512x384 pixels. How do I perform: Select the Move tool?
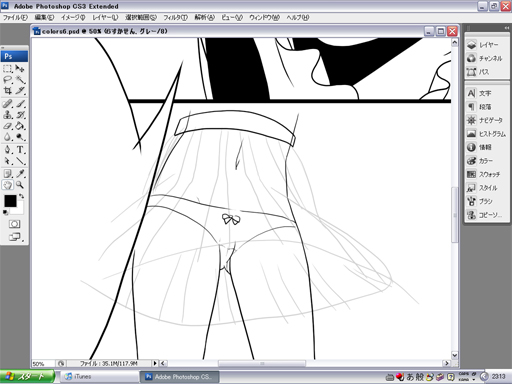pos(20,69)
